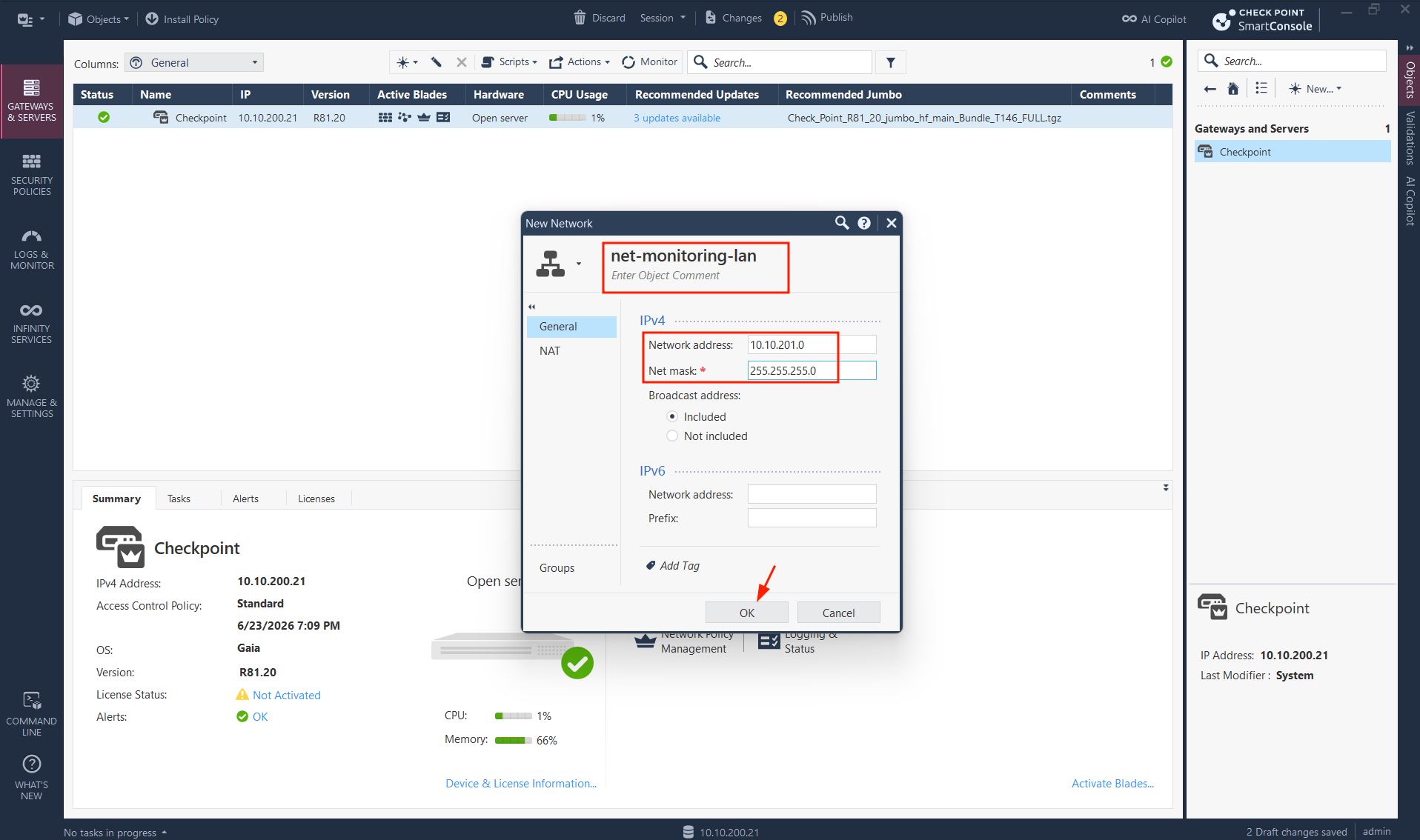Open the application main menu dropdown

coord(30,19)
